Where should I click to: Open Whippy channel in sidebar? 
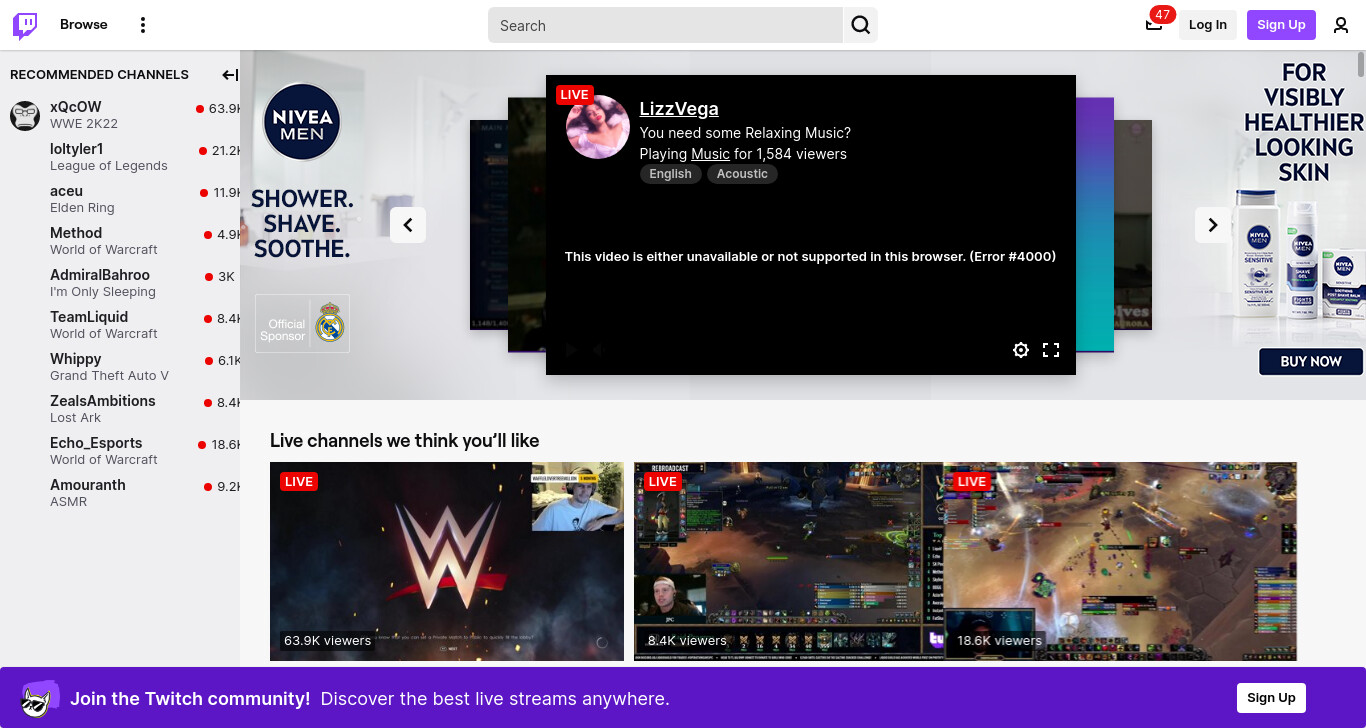[120, 367]
